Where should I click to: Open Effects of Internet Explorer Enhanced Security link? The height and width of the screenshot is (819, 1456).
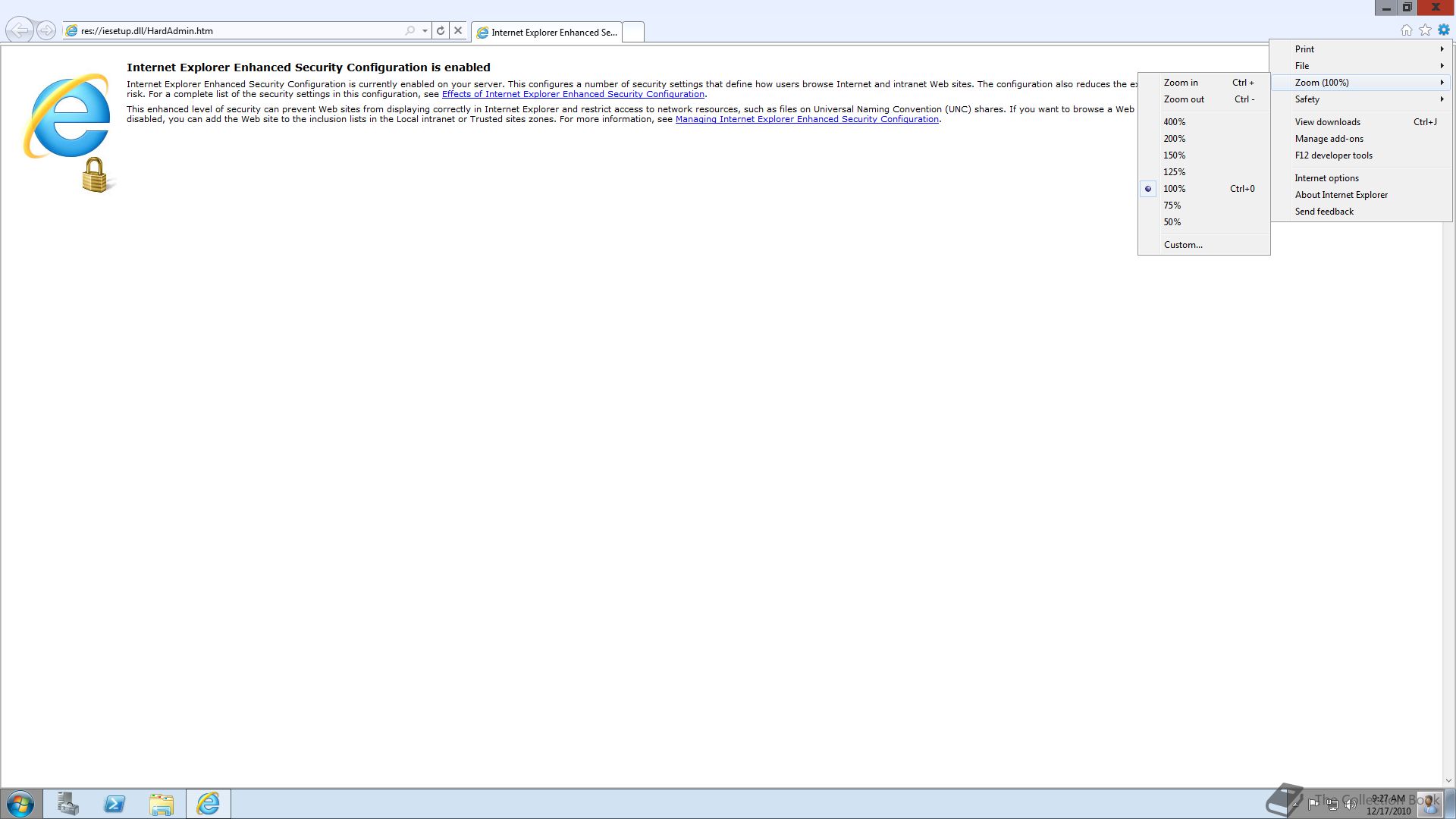pos(573,94)
